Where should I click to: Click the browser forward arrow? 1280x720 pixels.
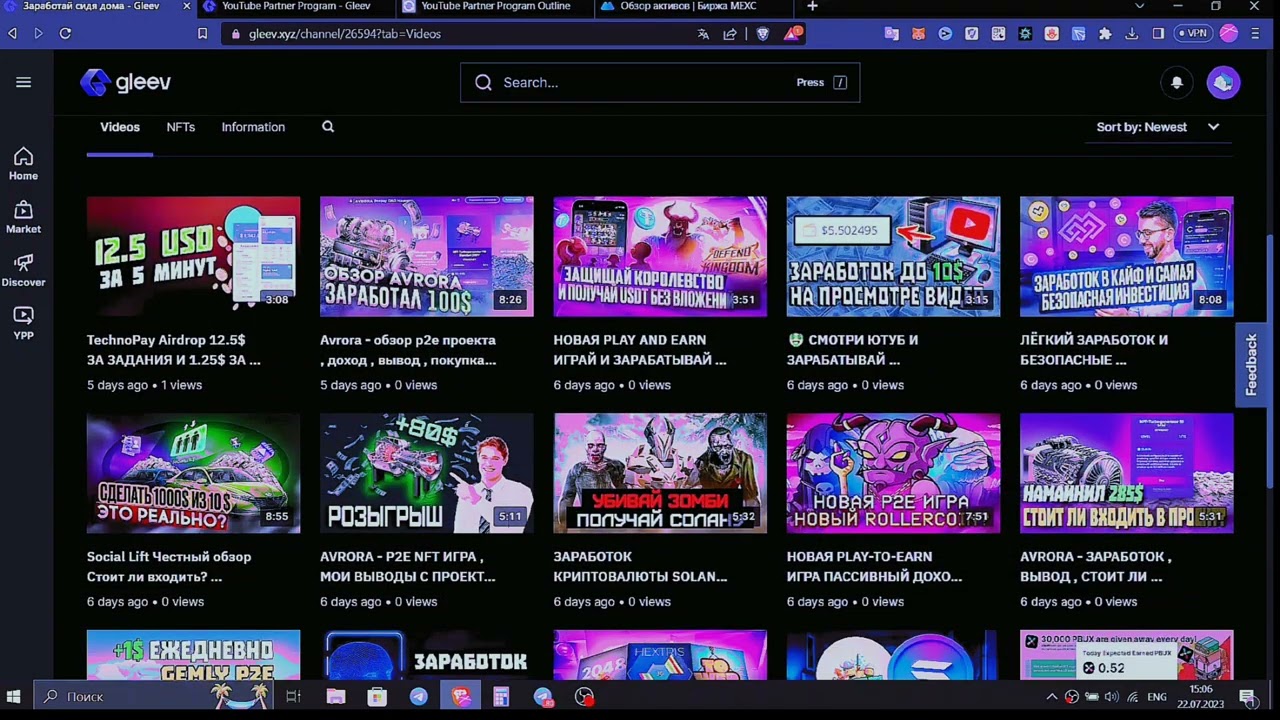click(38, 33)
